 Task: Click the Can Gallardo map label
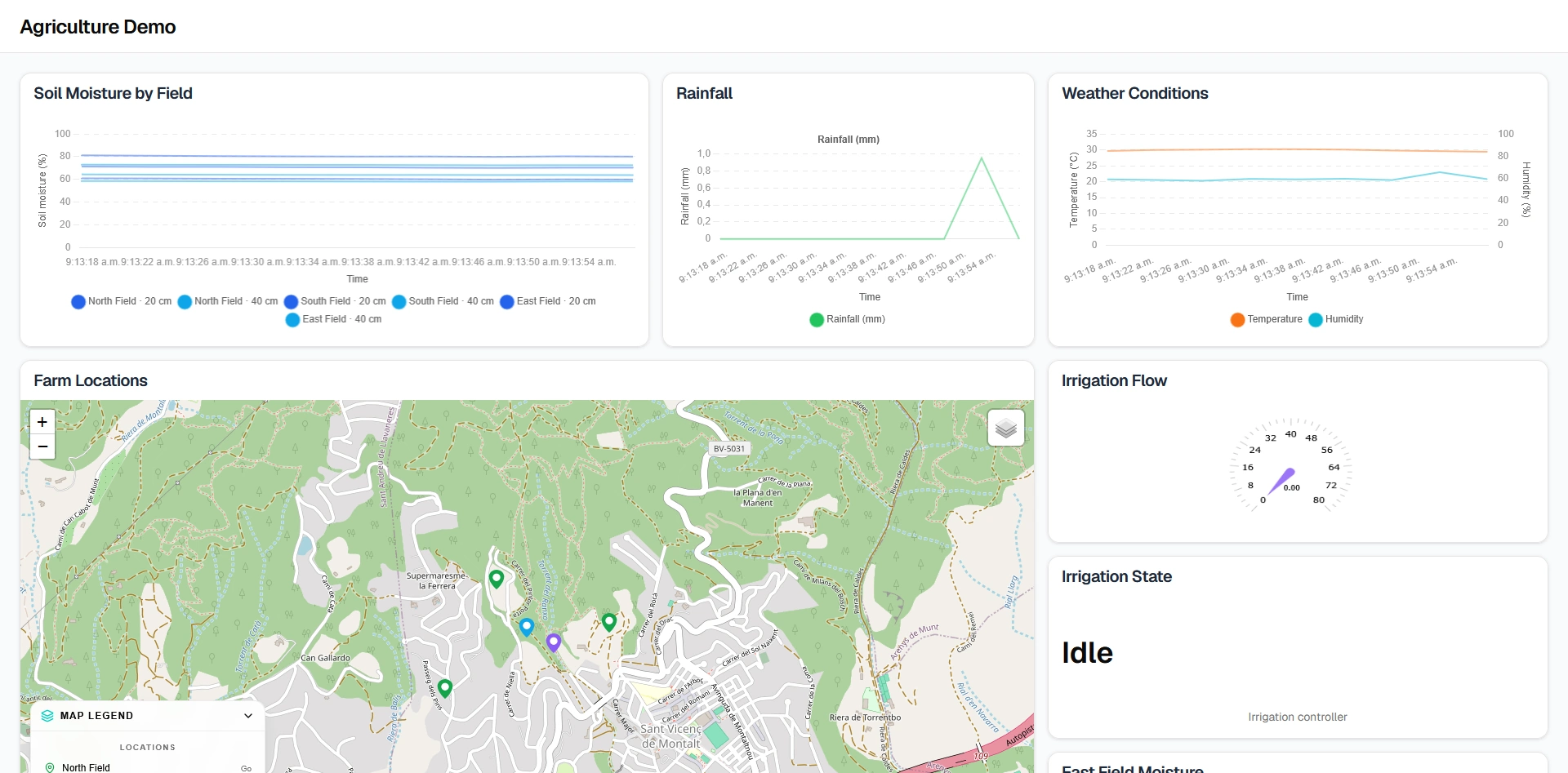click(325, 658)
